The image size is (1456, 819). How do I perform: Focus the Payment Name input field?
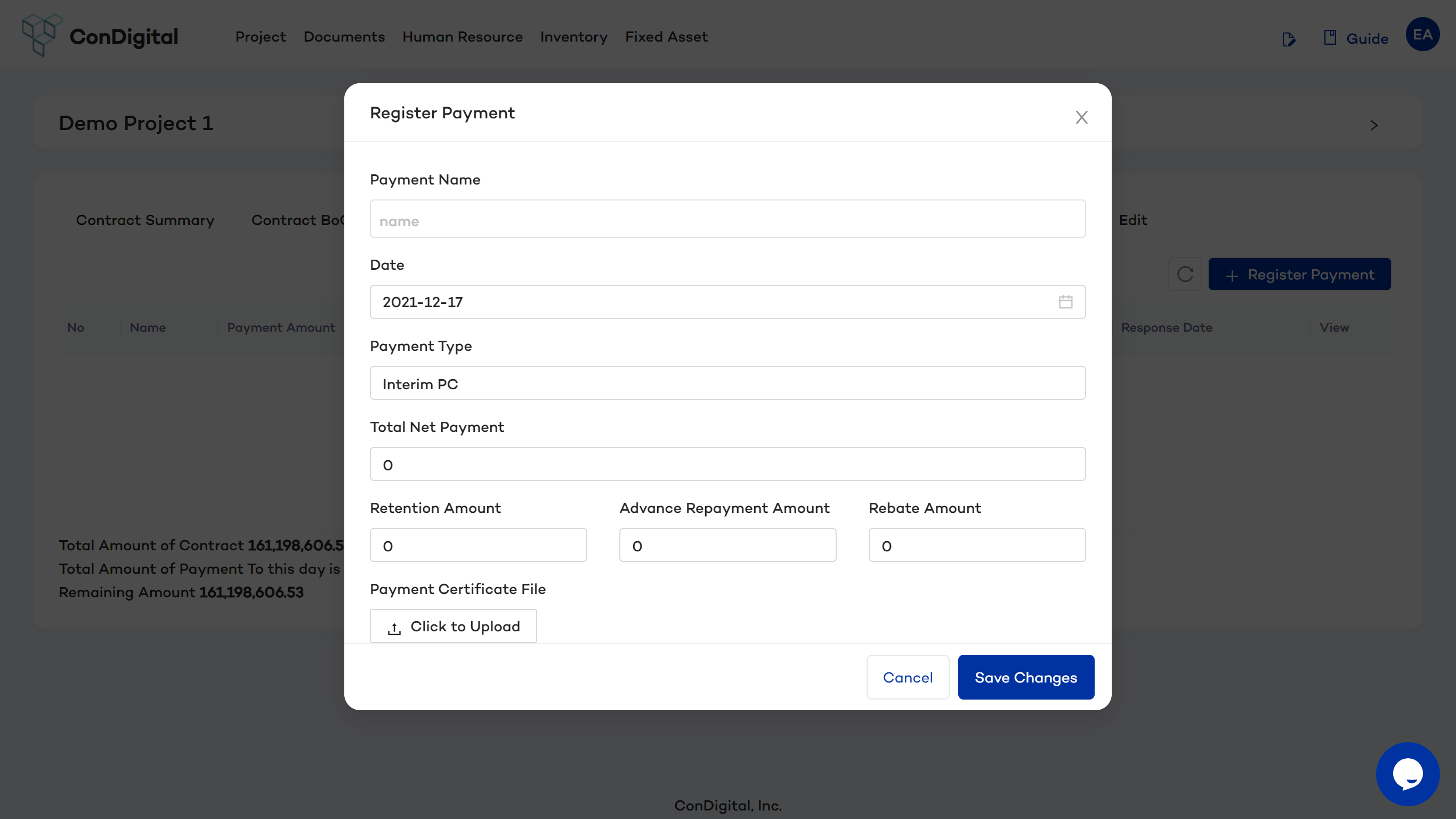[x=727, y=220]
